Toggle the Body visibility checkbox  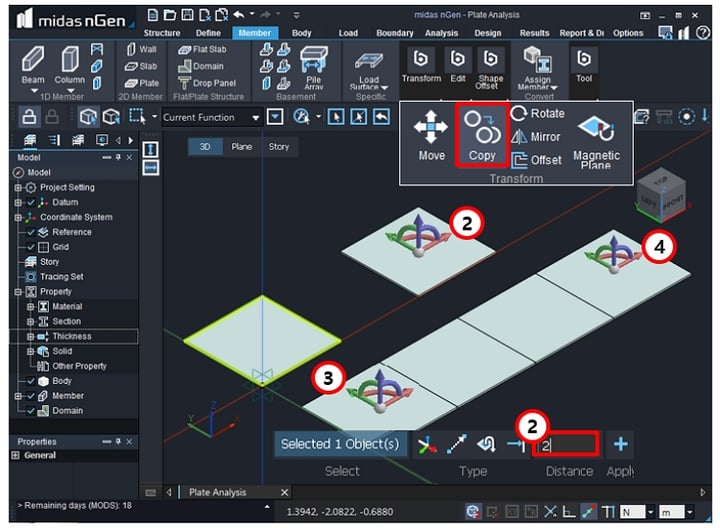[x=31, y=381]
